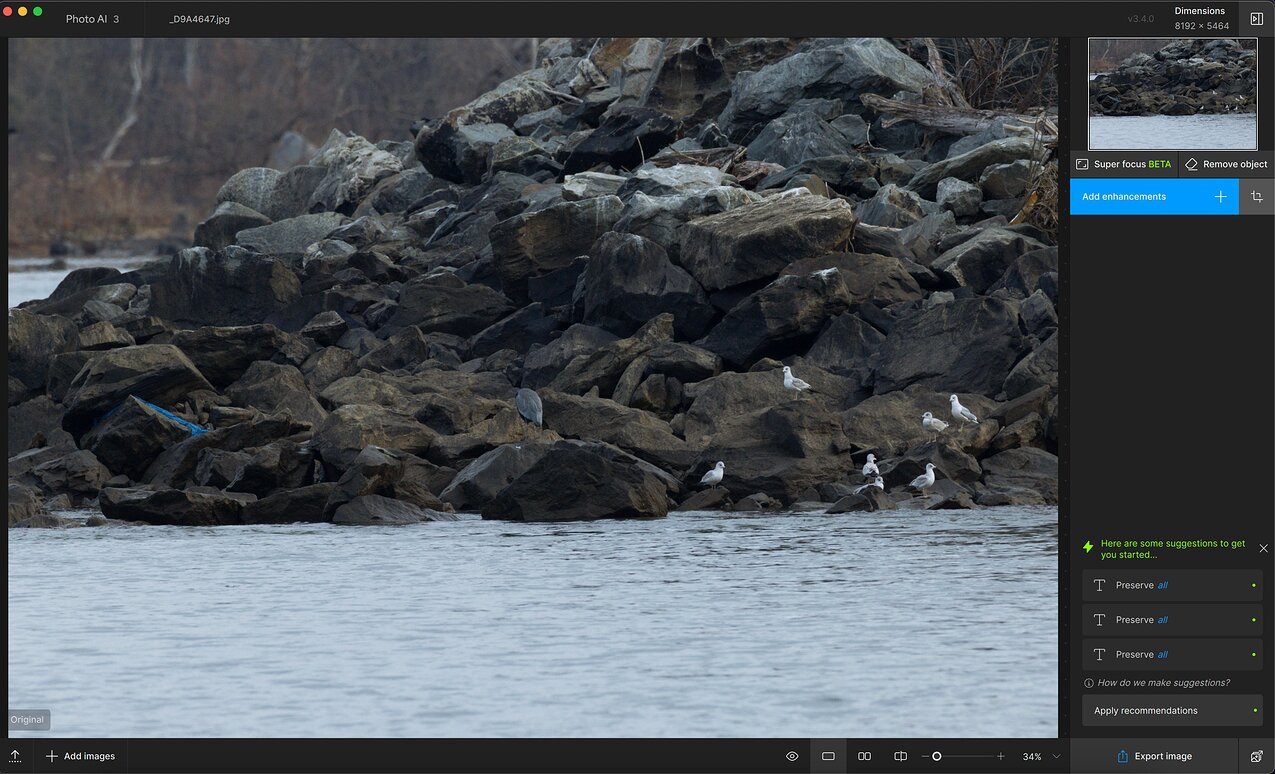The height and width of the screenshot is (774, 1275).
Task: Open the 'all' selector in second Preserve row
Action: [x=1163, y=619]
